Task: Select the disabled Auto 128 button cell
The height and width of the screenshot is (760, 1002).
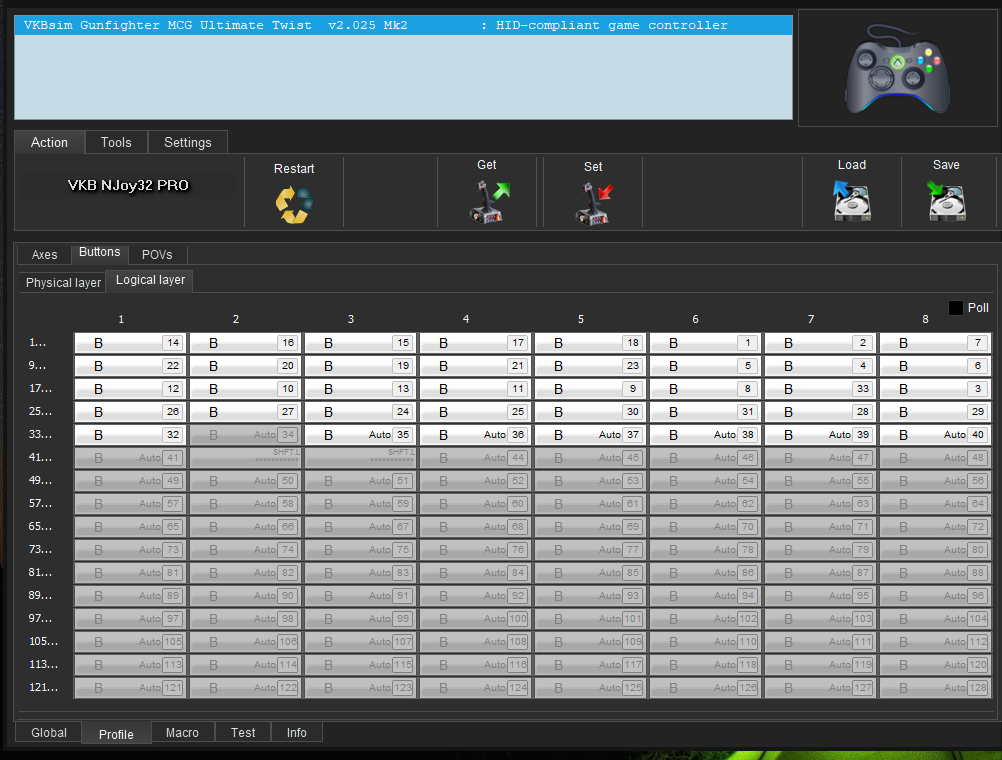Action: [x=936, y=688]
